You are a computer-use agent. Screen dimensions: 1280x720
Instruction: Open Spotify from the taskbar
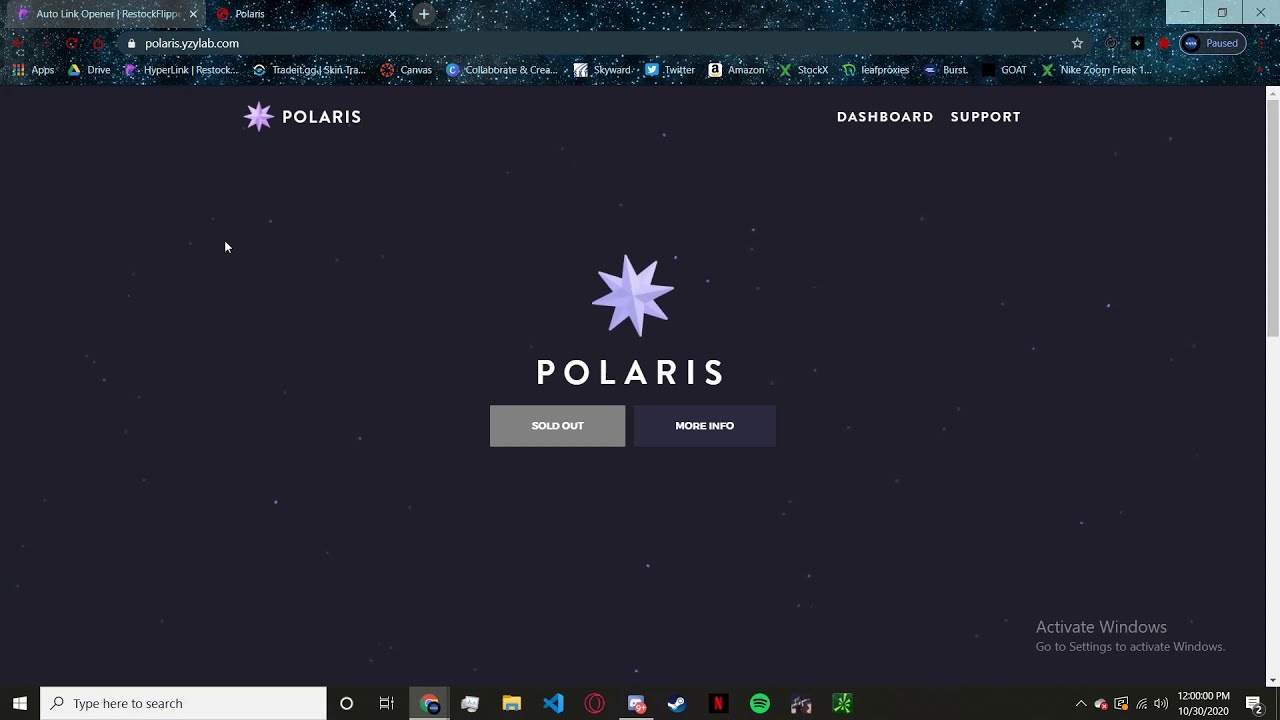[760, 703]
